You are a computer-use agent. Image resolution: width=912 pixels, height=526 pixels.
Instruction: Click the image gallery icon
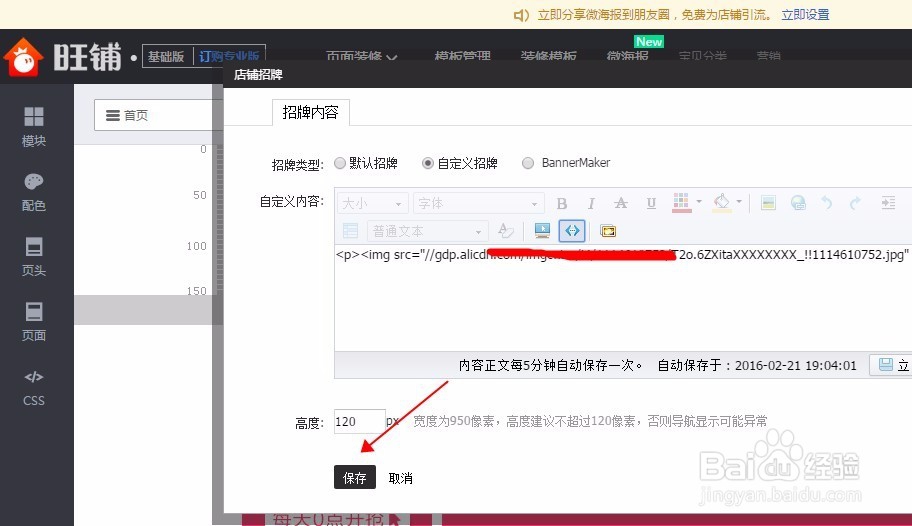coord(608,231)
